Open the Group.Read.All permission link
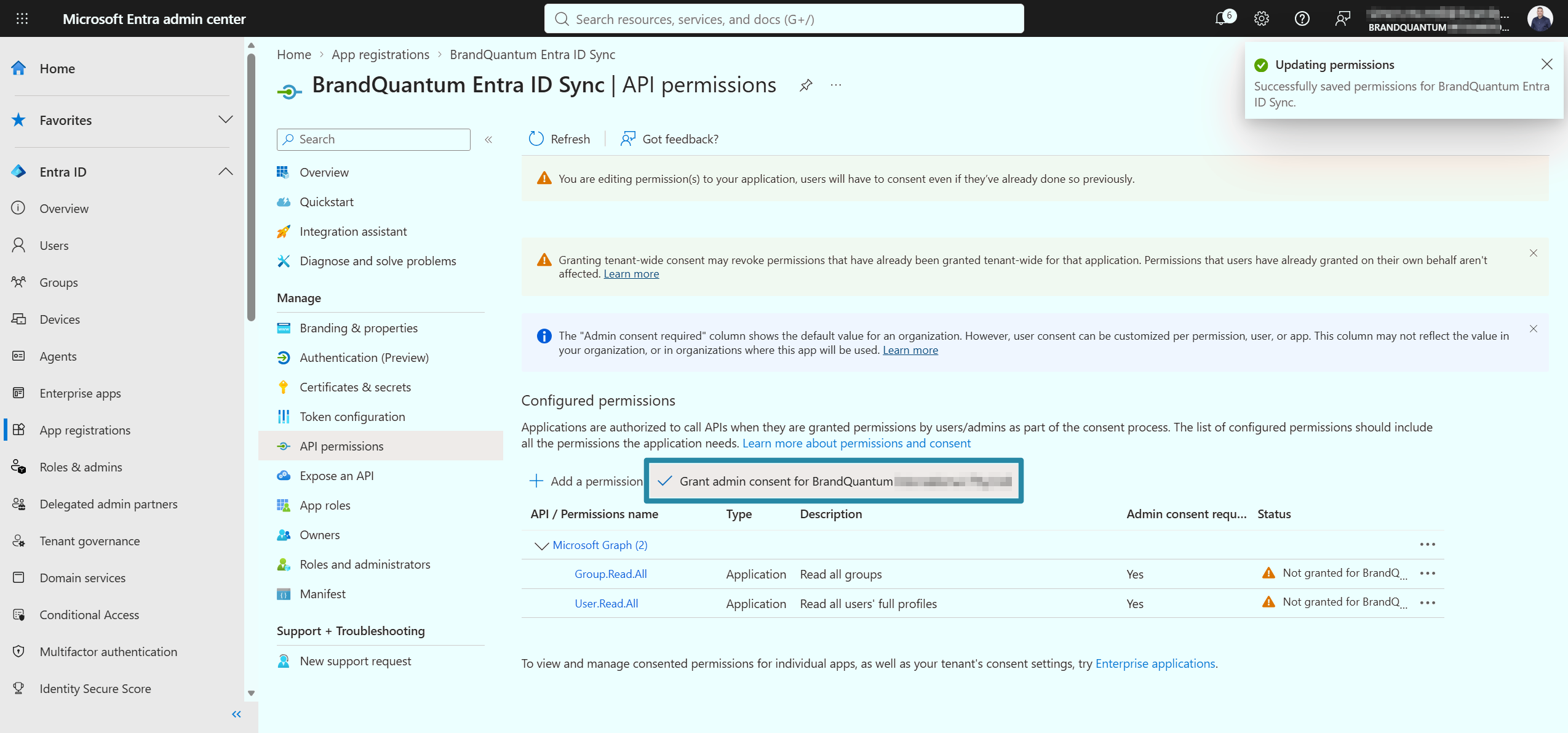 610,574
